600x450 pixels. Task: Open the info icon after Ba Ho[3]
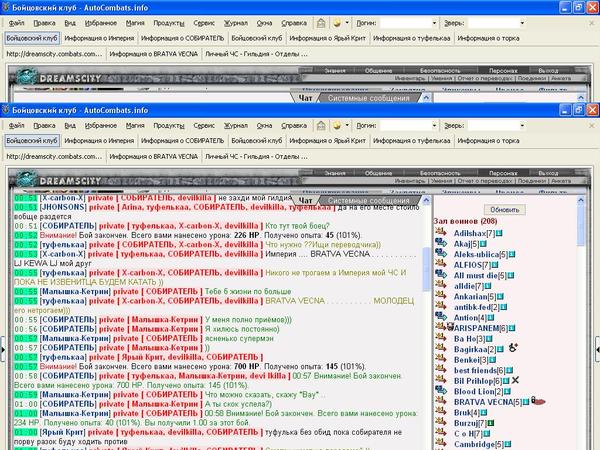489,339
